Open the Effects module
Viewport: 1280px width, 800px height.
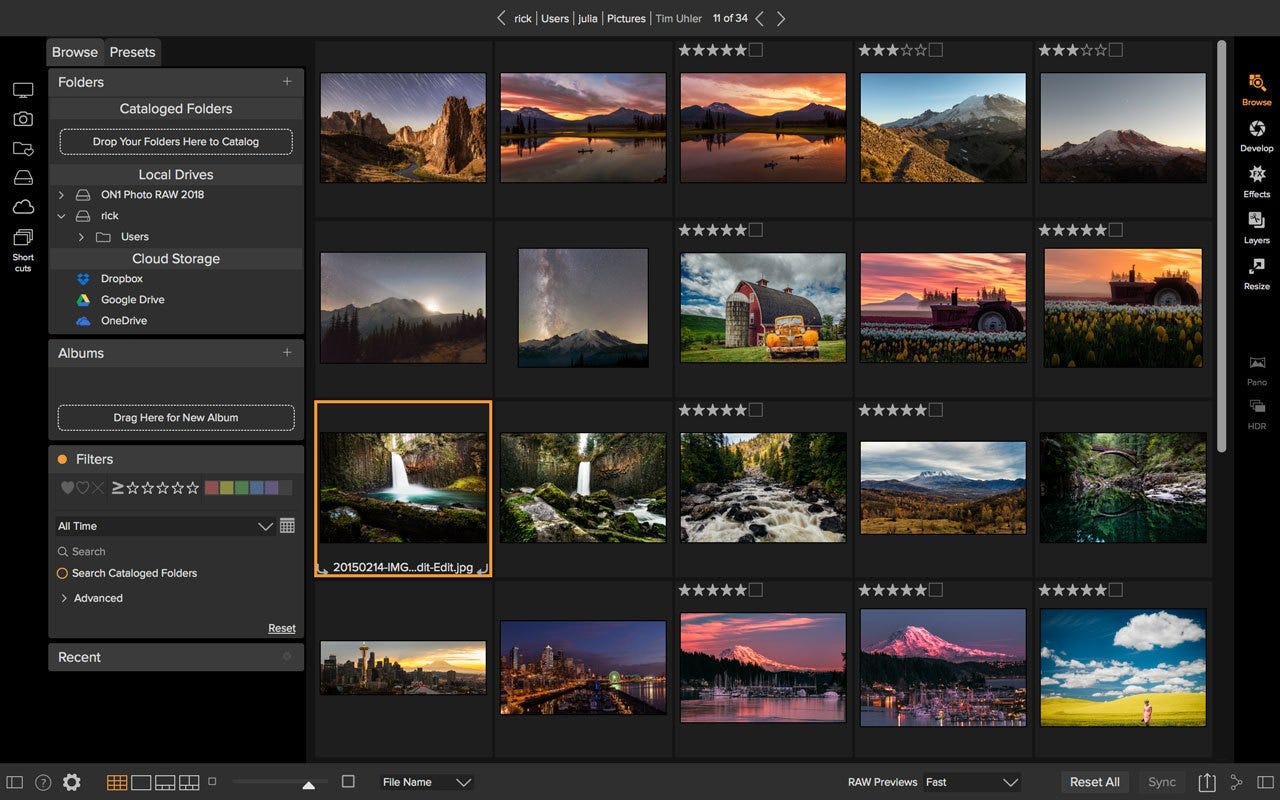click(1257, 182)
